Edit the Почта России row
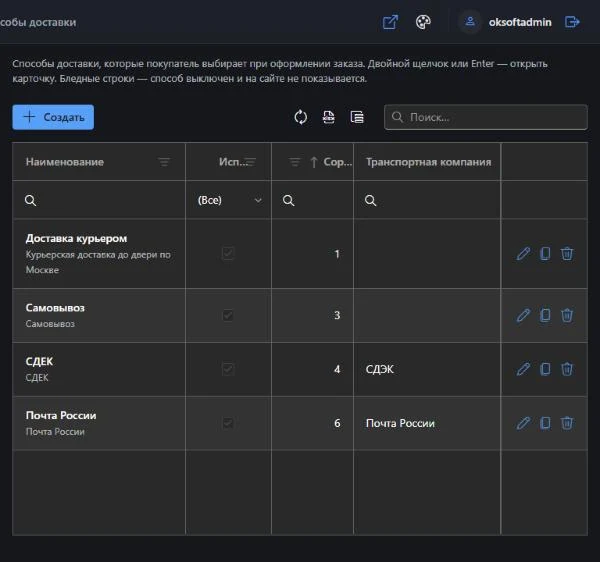 [523, 423]
